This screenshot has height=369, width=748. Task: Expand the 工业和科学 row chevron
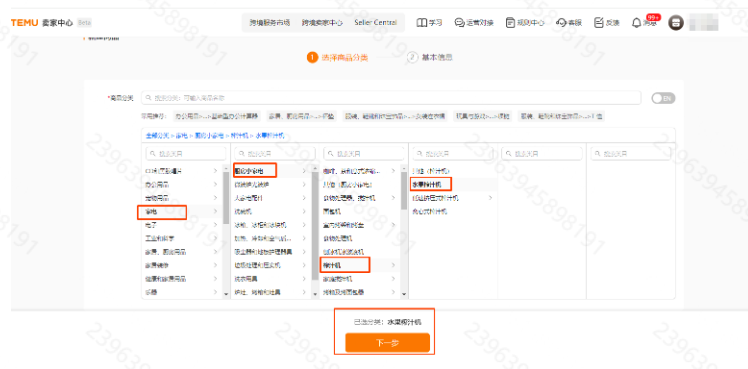click(216, 238)
